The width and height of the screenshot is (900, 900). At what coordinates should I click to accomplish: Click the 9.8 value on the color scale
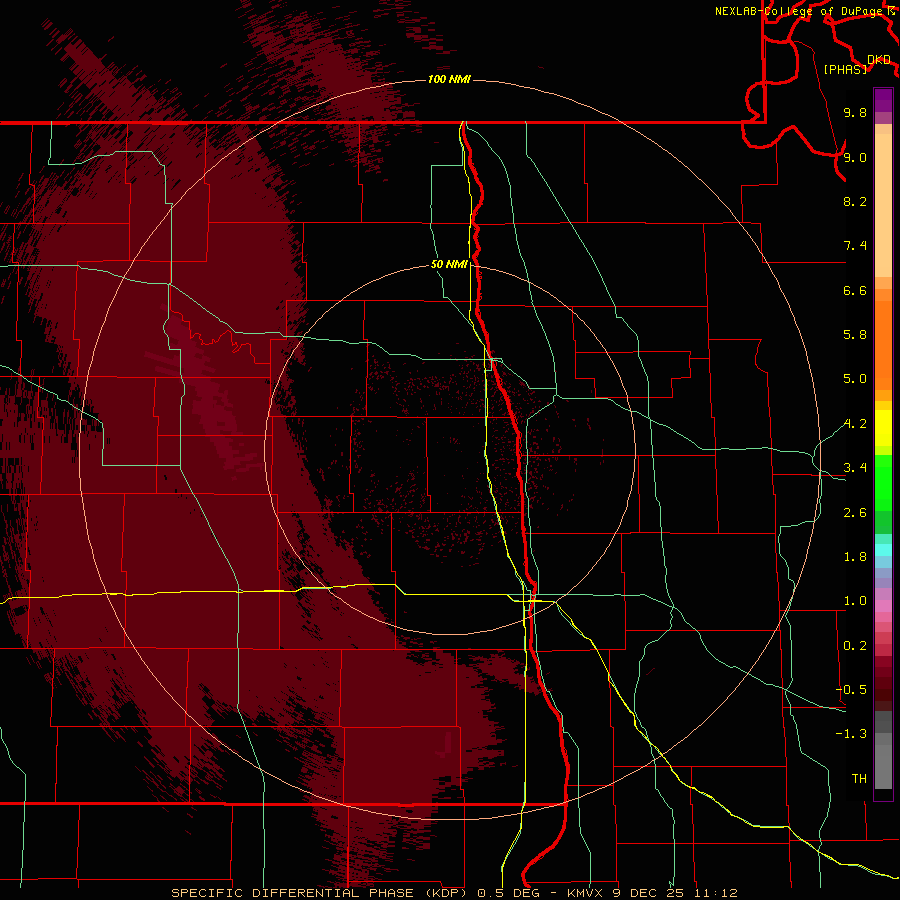click(x=855, y=112)
